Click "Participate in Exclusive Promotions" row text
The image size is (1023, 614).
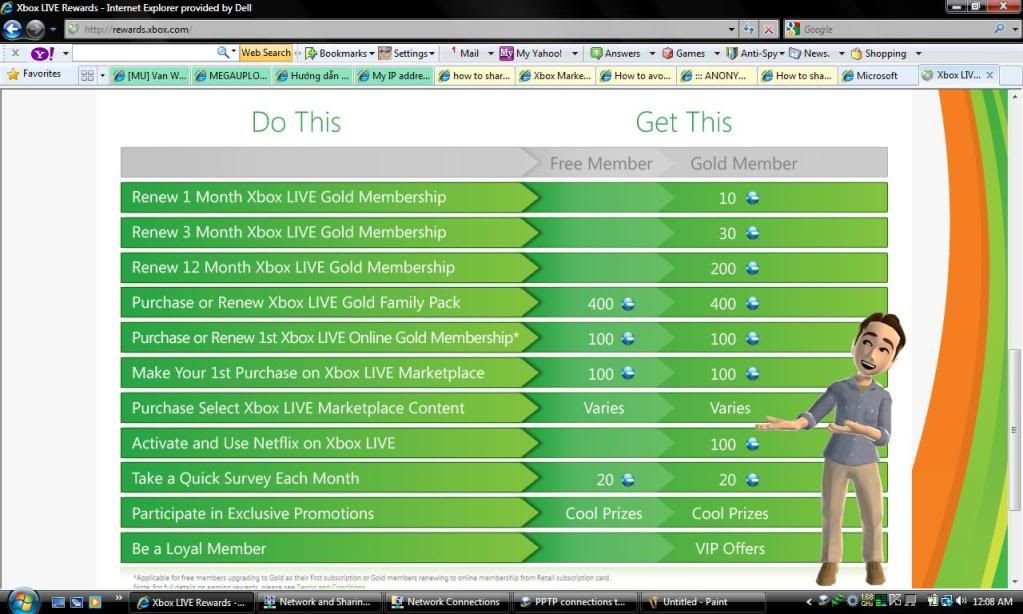tap(252, 514)
